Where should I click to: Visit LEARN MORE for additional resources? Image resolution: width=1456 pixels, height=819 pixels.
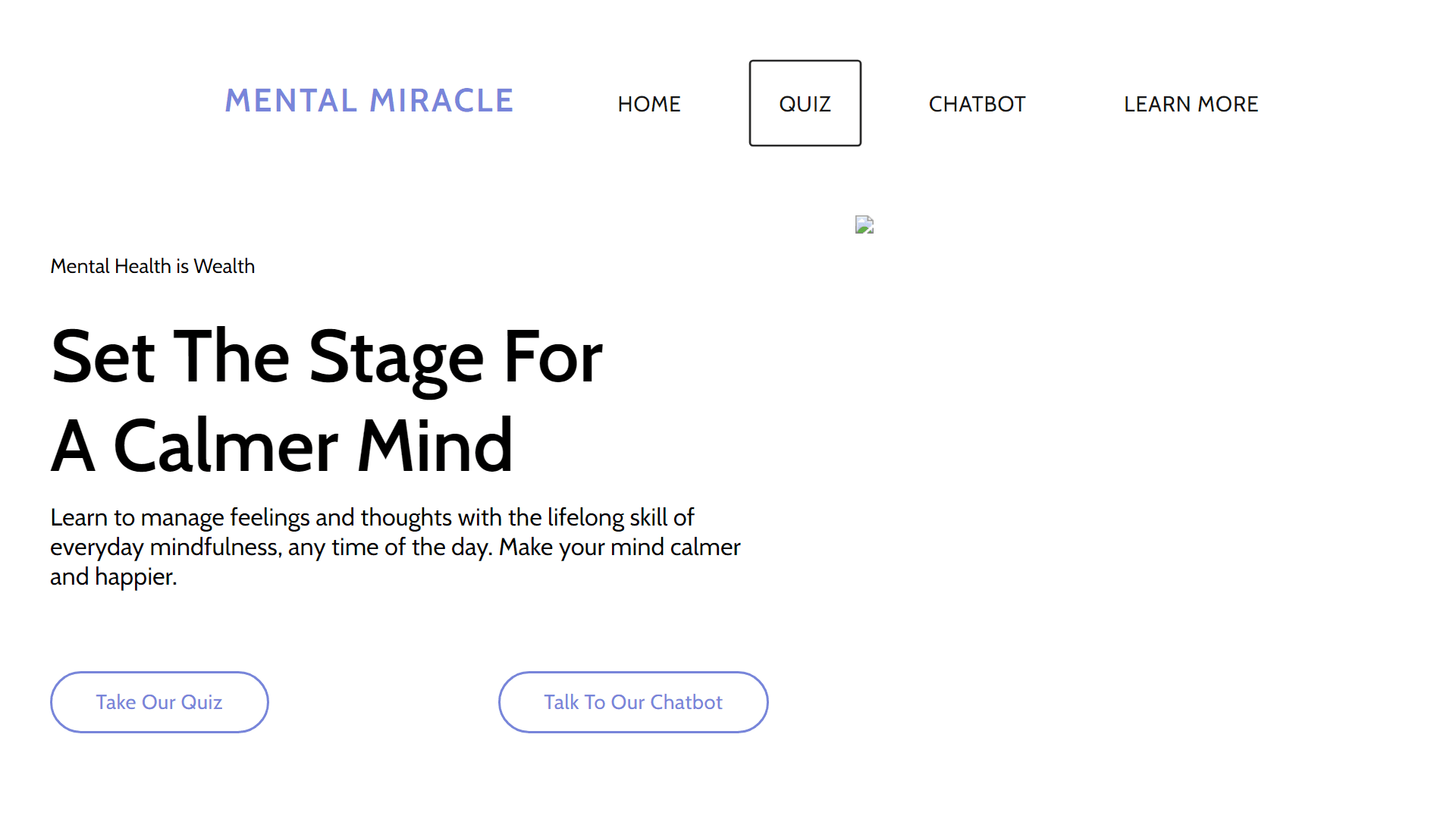[1191, 104]
